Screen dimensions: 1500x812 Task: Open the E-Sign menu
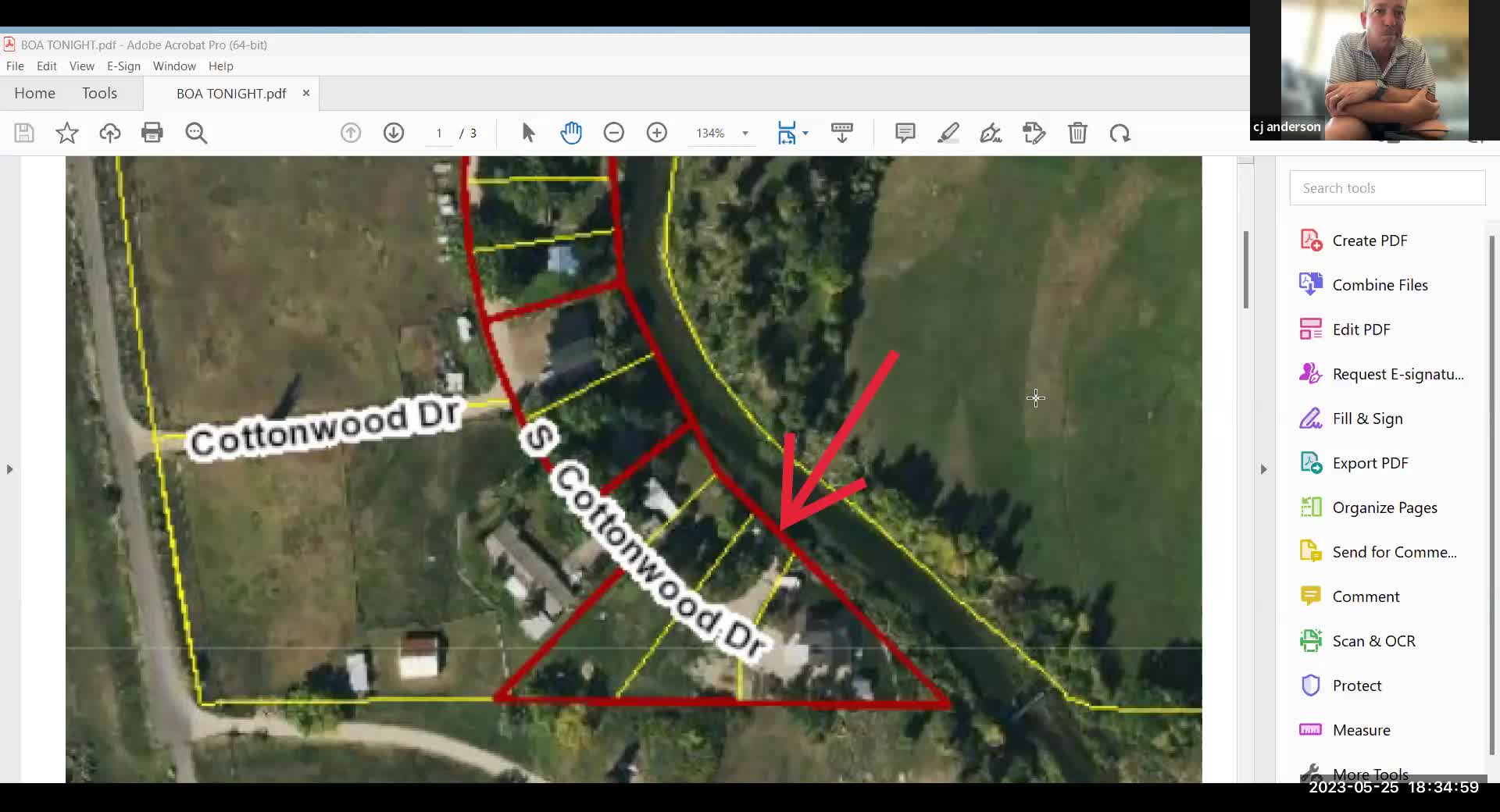[x=123, y=66]
